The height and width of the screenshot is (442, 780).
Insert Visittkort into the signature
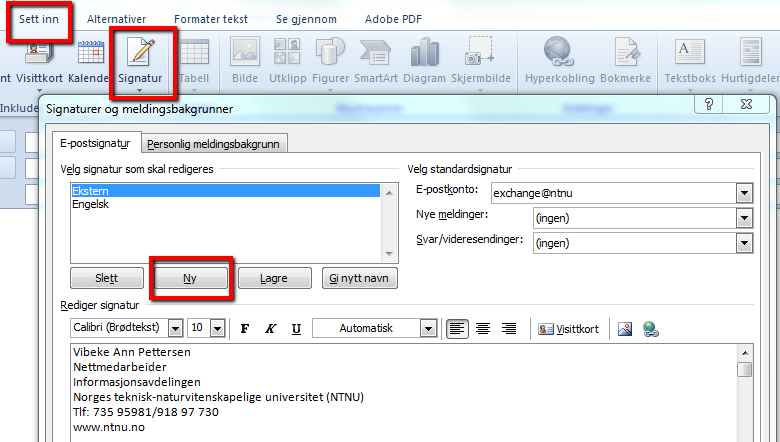[568, 329]
